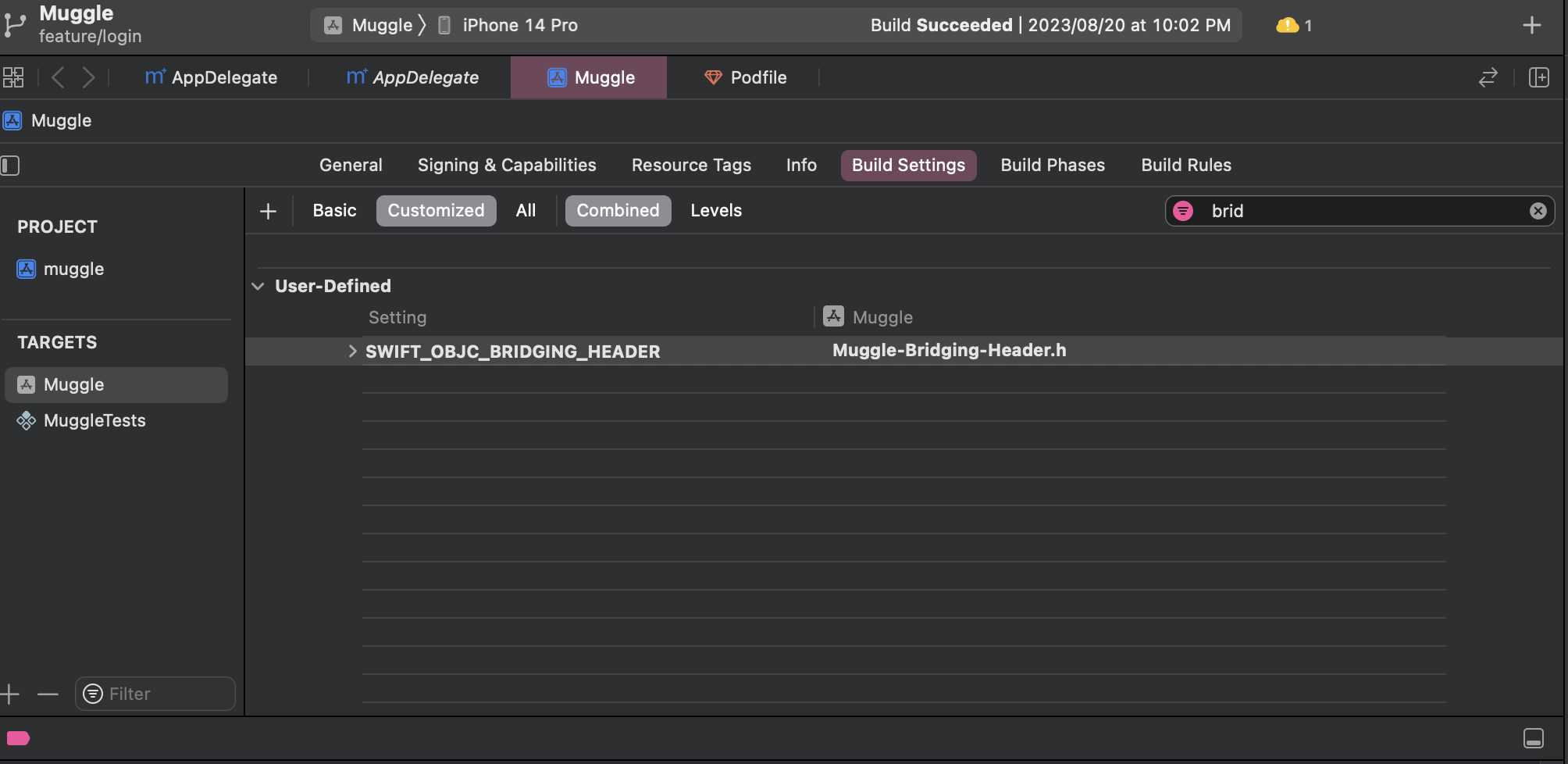Open the Resource Tags tab
The height and width of the screenshot is (764, 1568).
click(x=691, y=166)
